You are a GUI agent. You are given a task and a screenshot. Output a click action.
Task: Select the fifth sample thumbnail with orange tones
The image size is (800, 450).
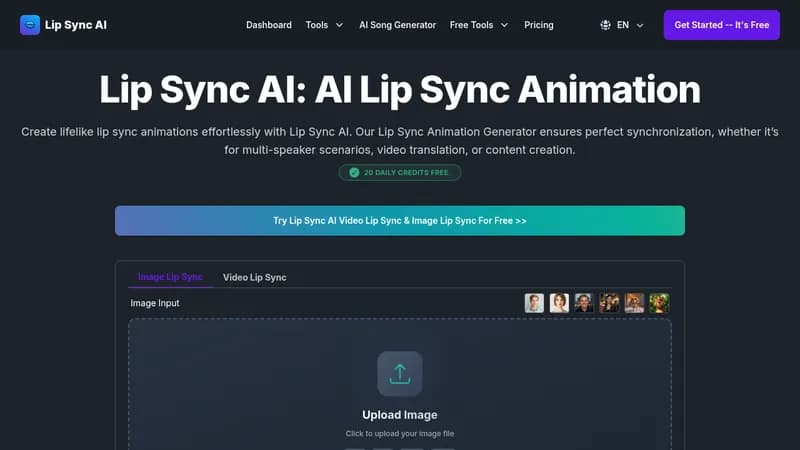(x=634, y=303)
